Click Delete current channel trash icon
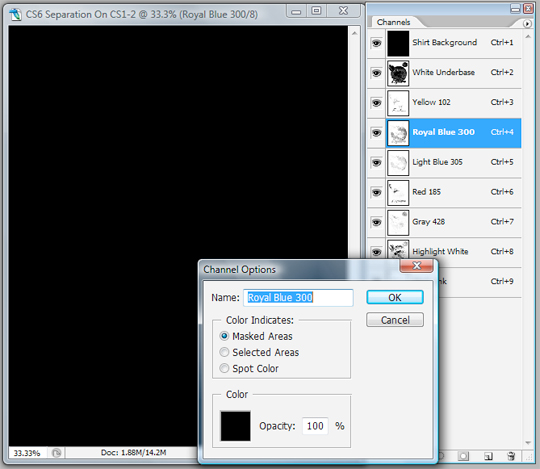The height and width of the screenshot is (469, 540). [511, 456]
